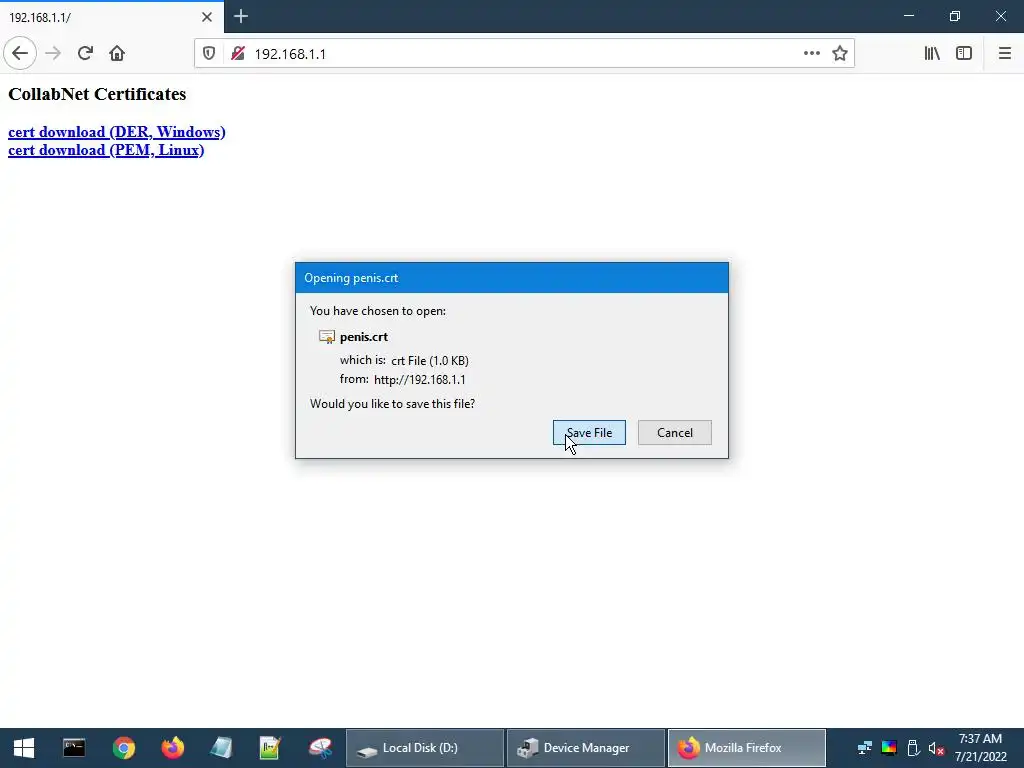Click the crt File (1.0 KB) text

tap(430, 360)
